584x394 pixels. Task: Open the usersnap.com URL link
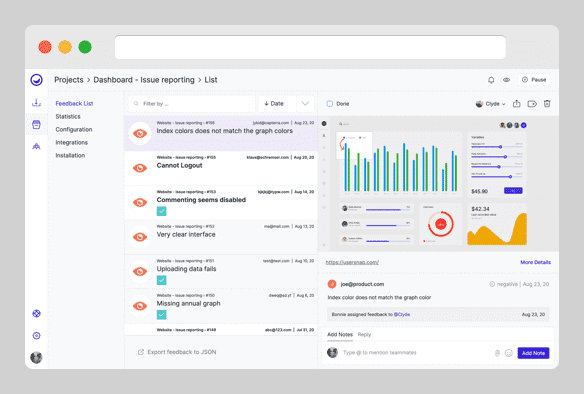point(352,262)
